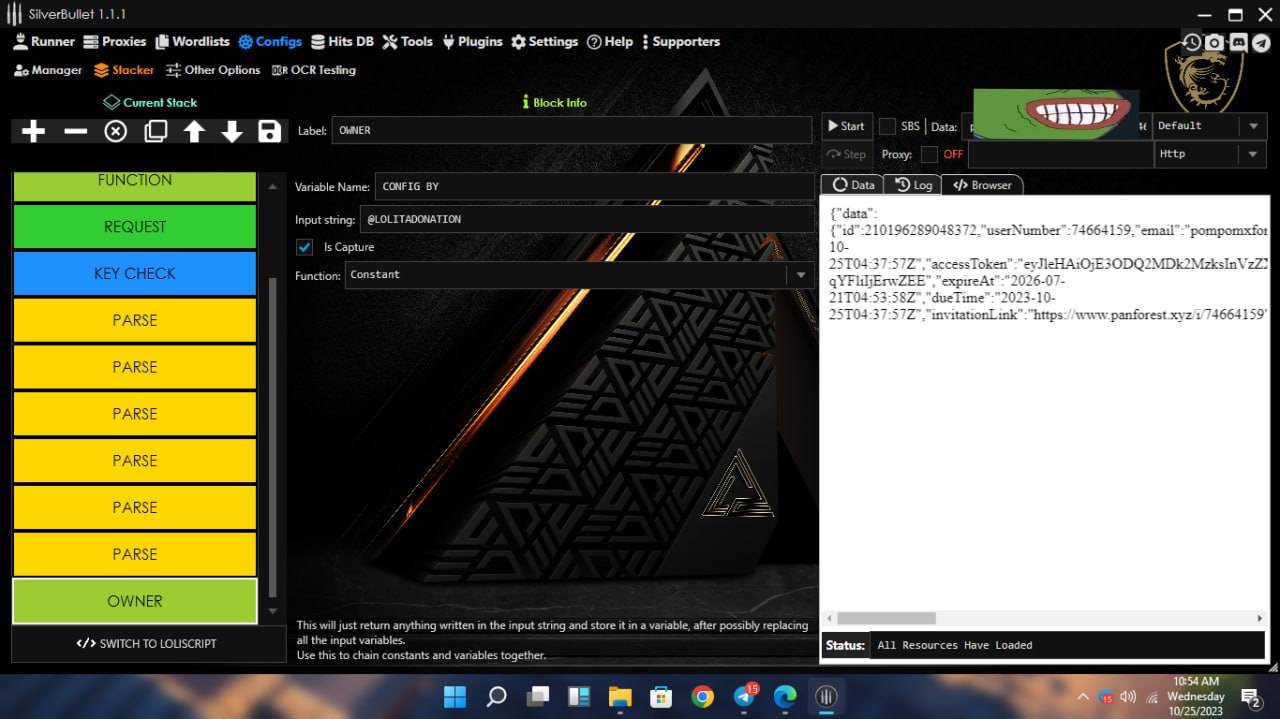Open the Runner section

[44, 41]
